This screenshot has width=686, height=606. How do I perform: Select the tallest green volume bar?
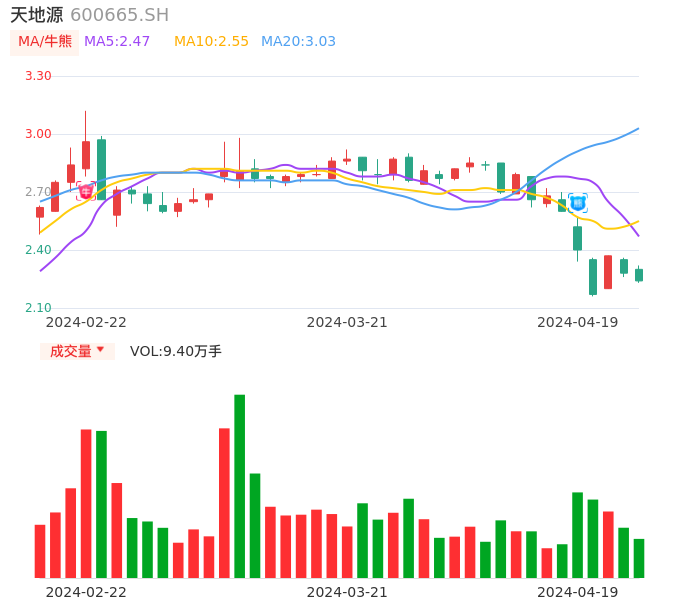pyautogui.click(x=239, y=486)
